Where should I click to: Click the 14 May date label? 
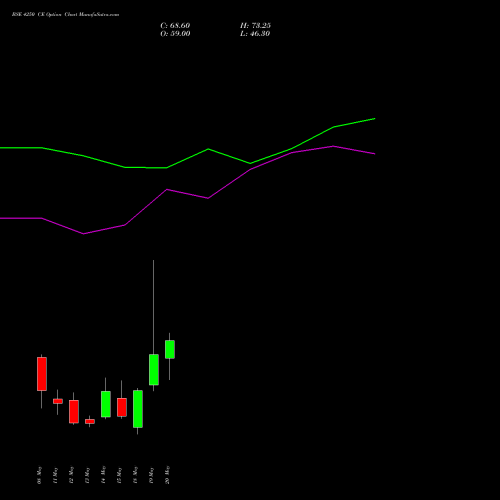pos(104,475)
